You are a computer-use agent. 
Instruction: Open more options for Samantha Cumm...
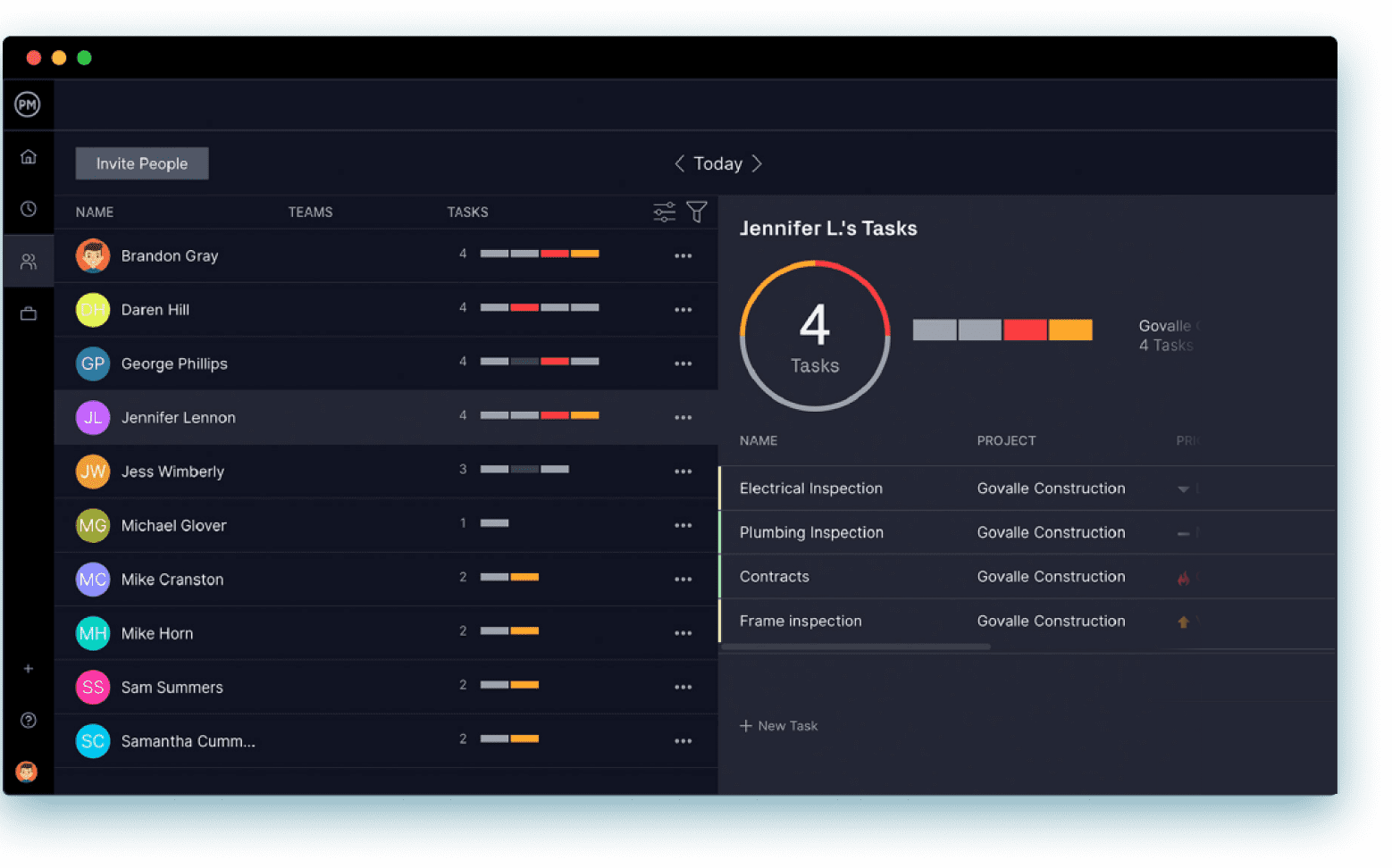pos(683,741)
